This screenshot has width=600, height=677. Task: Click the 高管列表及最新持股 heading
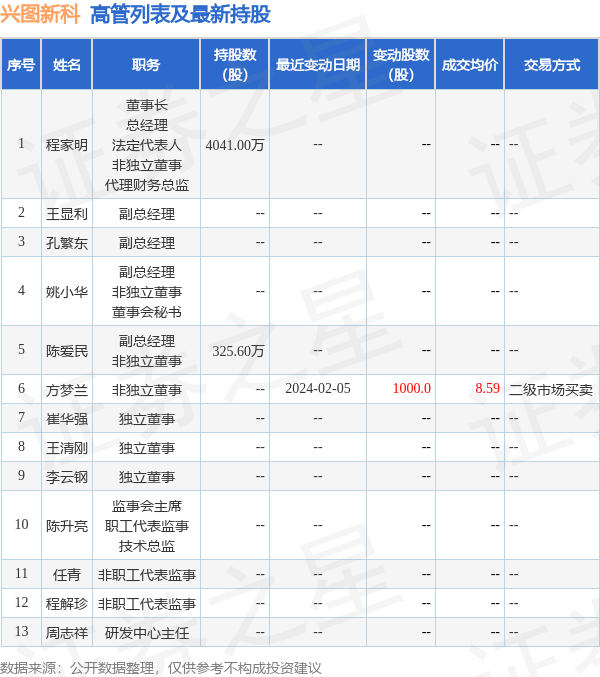(180, 14)
